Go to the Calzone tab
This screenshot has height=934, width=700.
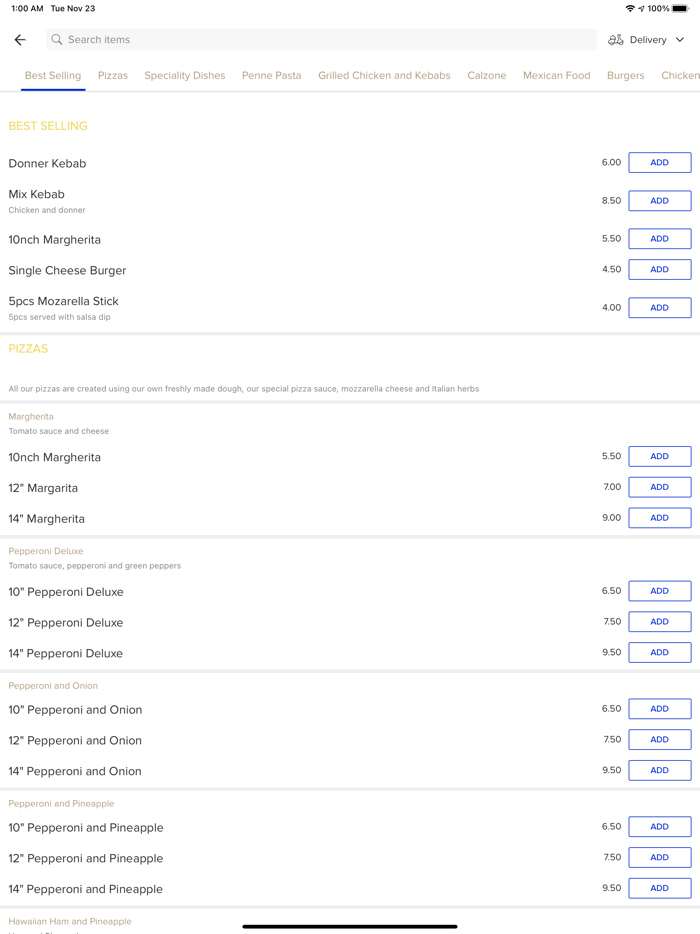(487, 75)
